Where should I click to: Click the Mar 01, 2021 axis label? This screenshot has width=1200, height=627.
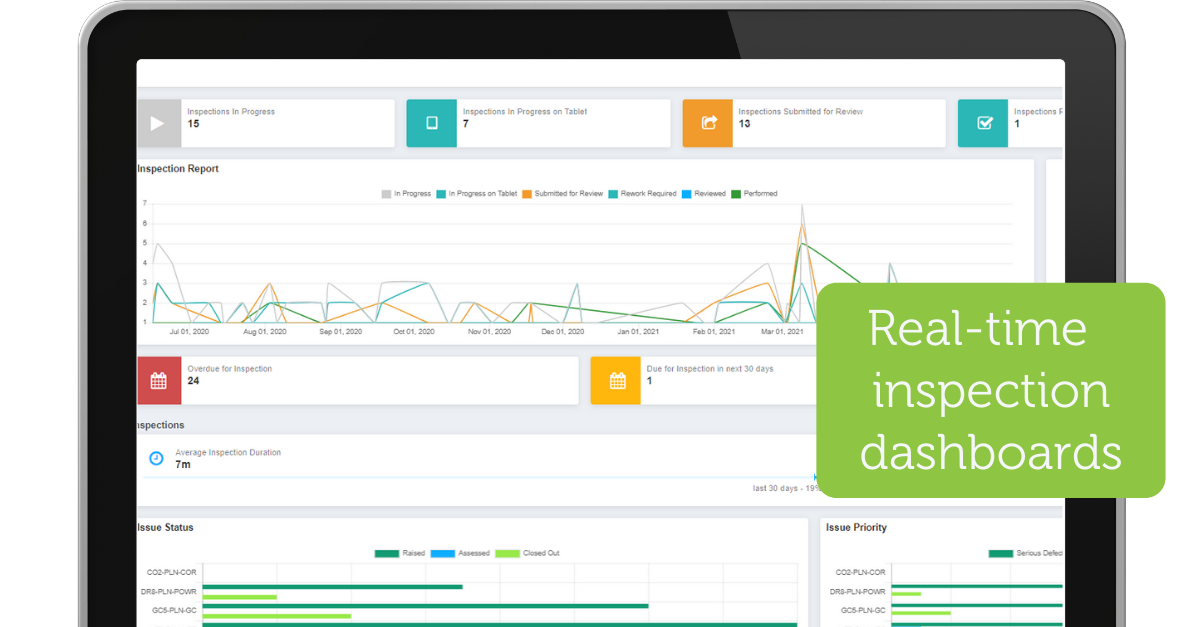[782, 331]
